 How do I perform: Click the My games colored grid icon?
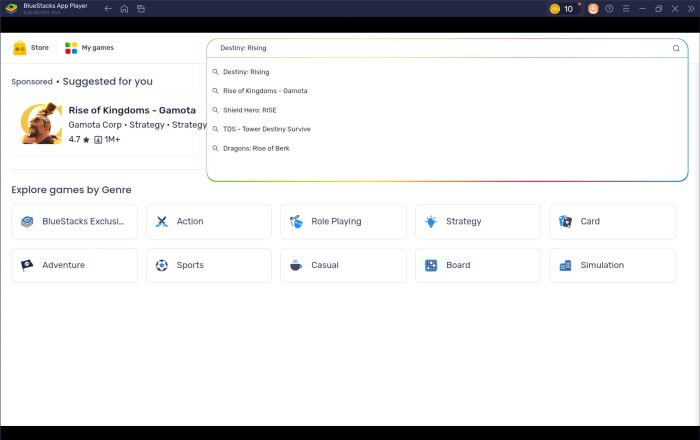(x=71, y=48)
